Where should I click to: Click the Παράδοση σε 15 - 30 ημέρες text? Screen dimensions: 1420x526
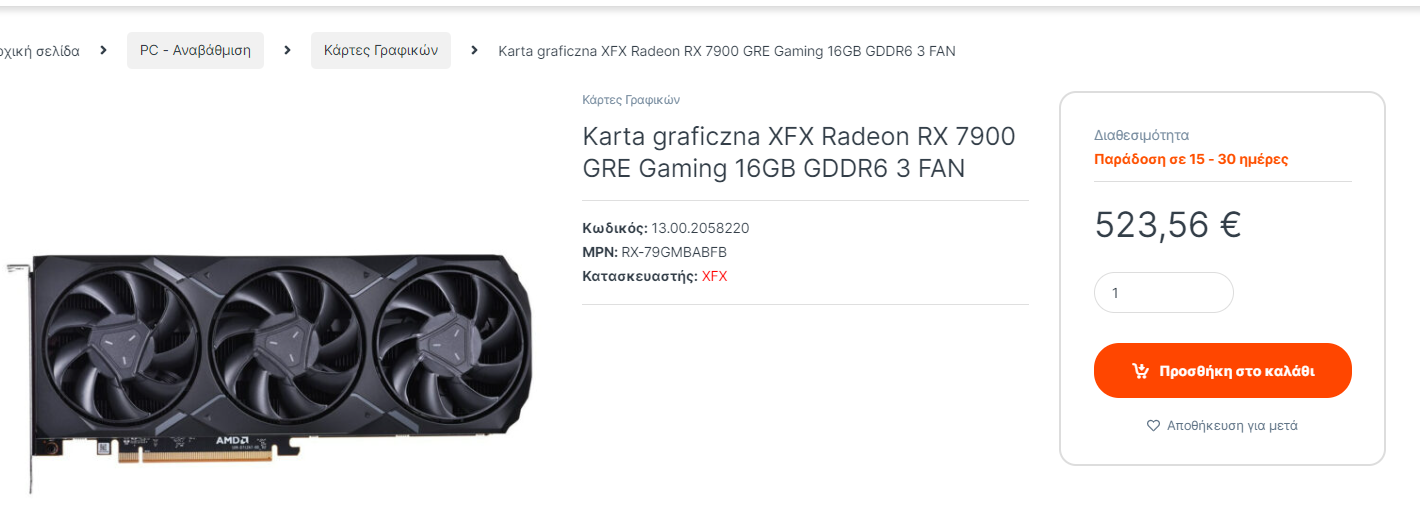pos(1192,159)
